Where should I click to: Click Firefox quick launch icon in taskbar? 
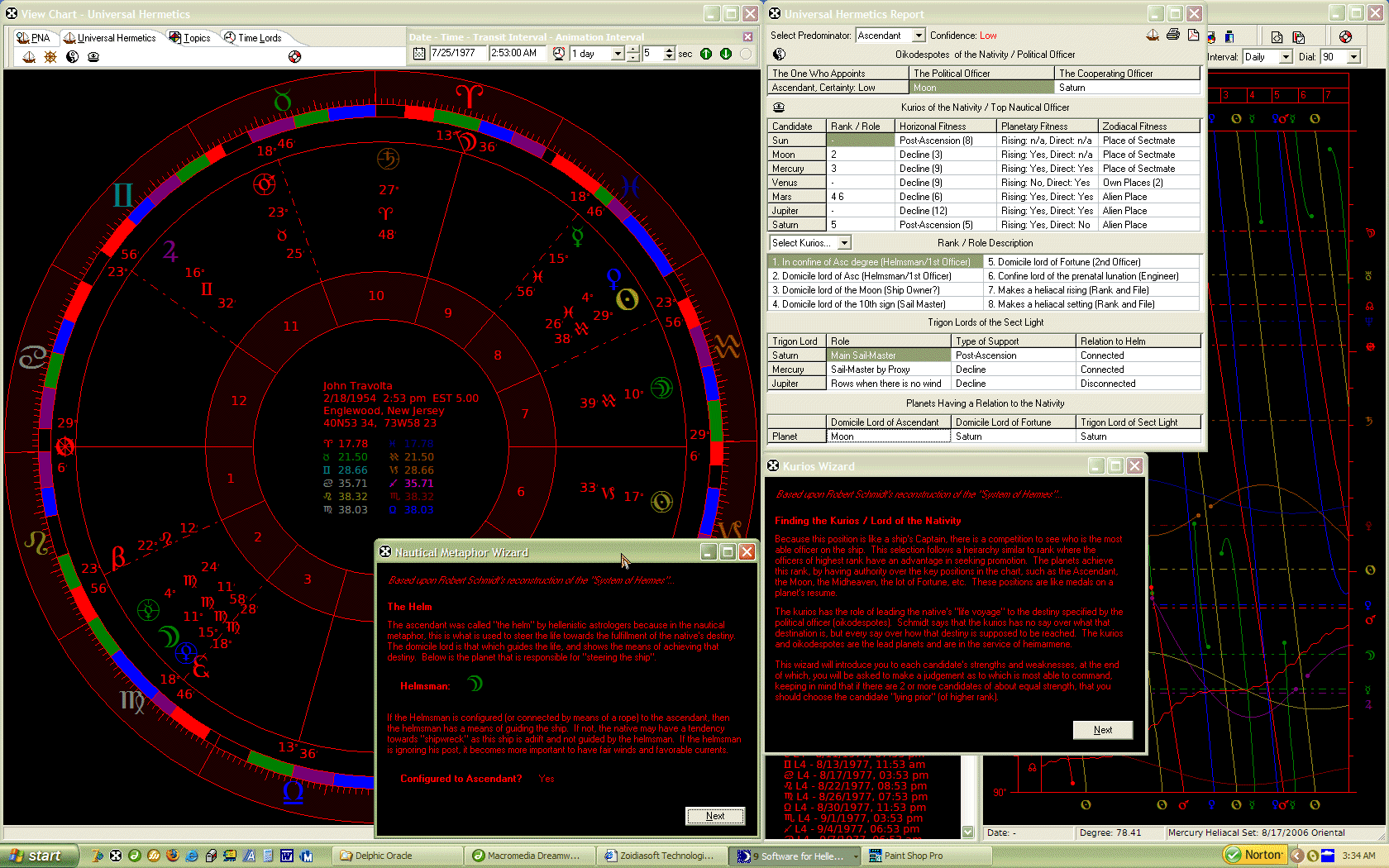point(173,856)
